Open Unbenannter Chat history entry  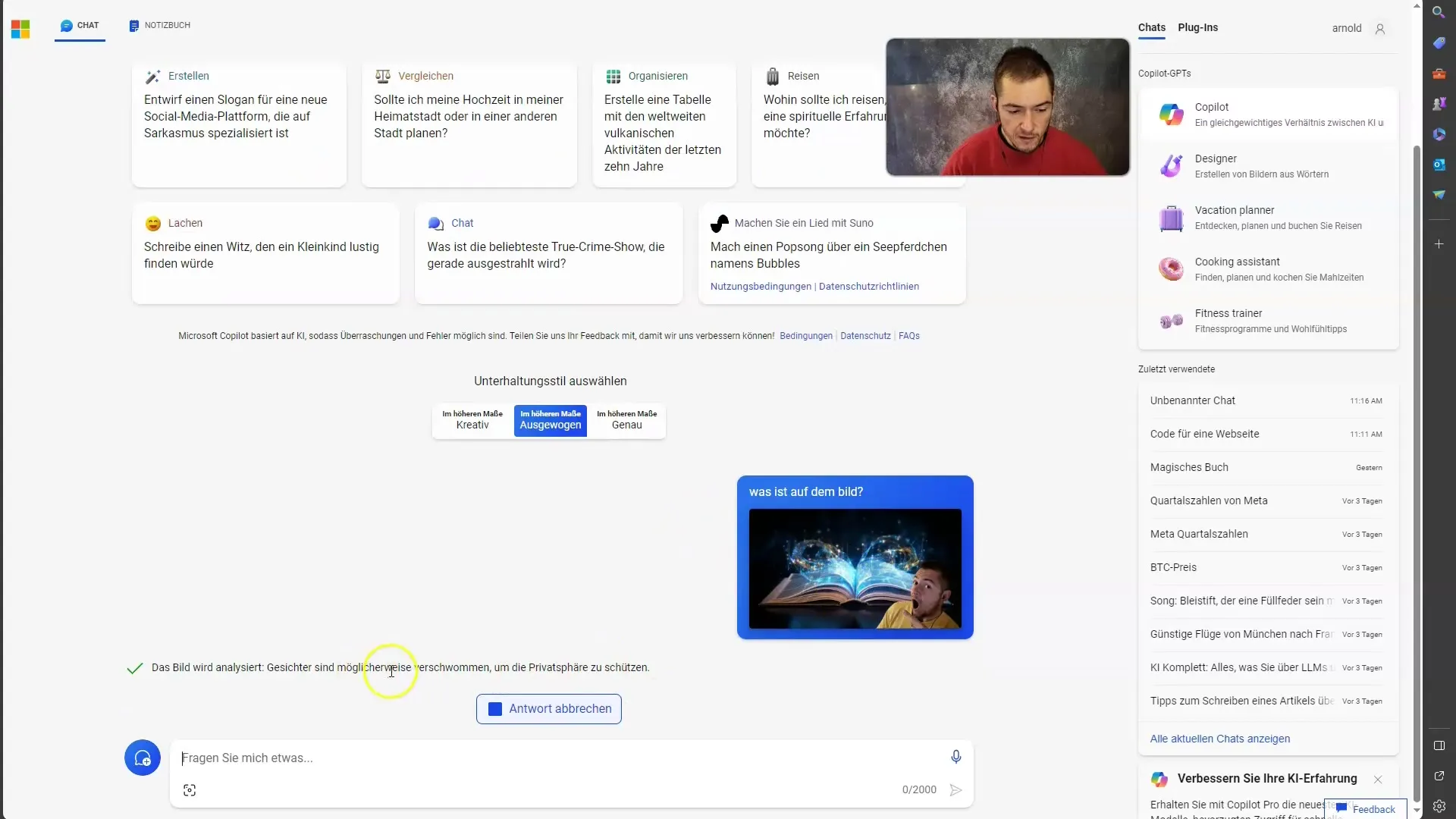point(1192,400)
